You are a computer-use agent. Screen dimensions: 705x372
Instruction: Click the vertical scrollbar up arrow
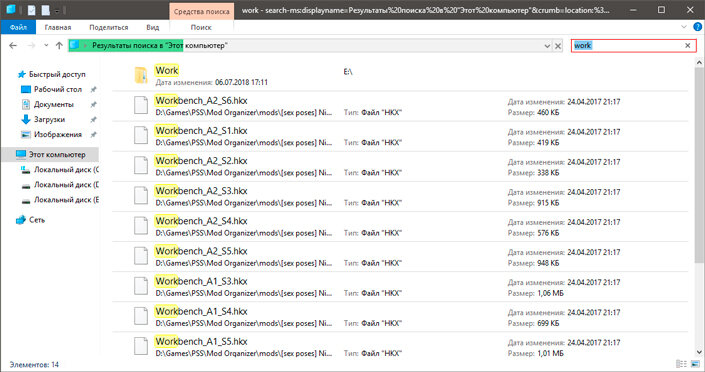pos(699,63)
